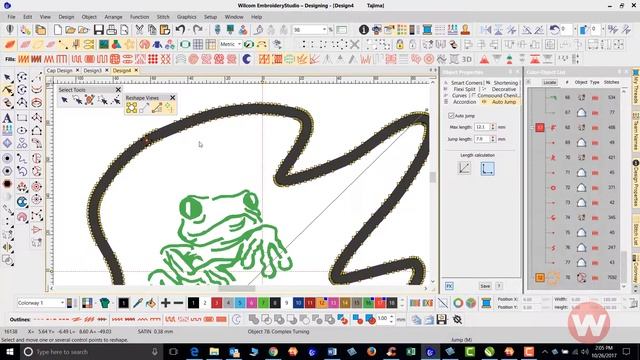
Task: Open the Colorway 1 dropdown
Action: click(x=62, y=303)
